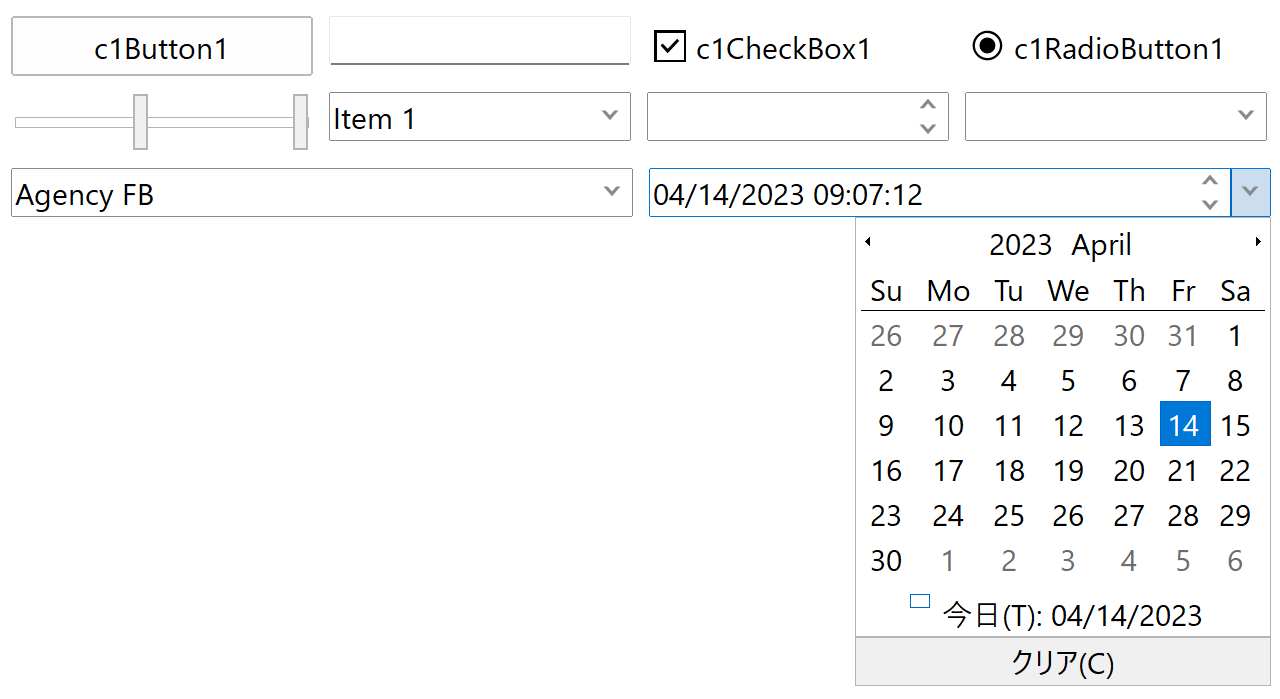
Task: Open the Item 1 combo box dropdown
Action: click(x=610, y=116)
